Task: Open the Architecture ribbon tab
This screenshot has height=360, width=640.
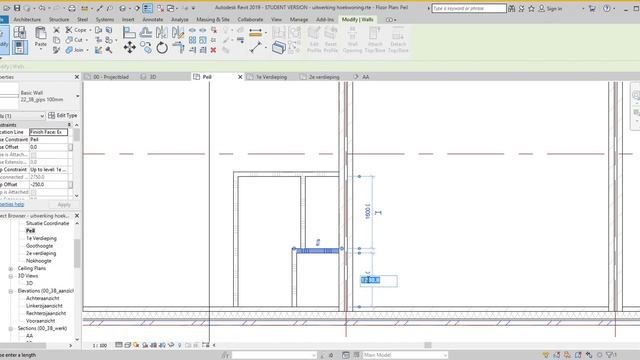Action: [27, 20]
